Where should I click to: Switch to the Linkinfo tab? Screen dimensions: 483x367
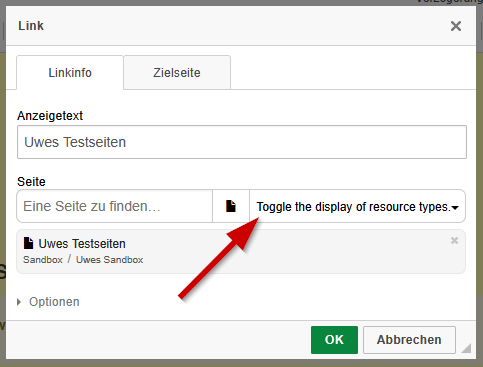point(70,73)
